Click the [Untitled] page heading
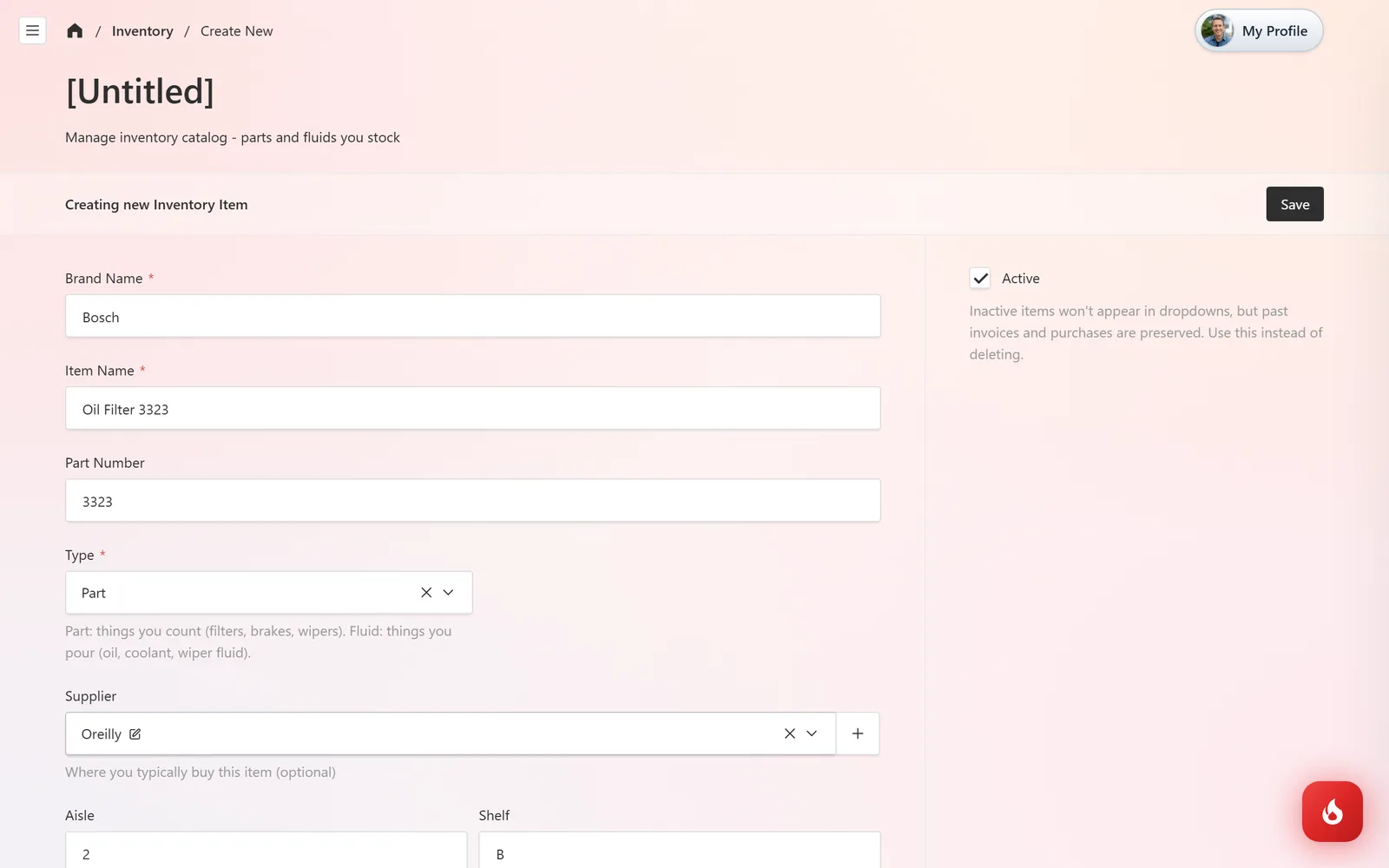The width and height of the screenshot is (1389, 868). coord(140,91)
